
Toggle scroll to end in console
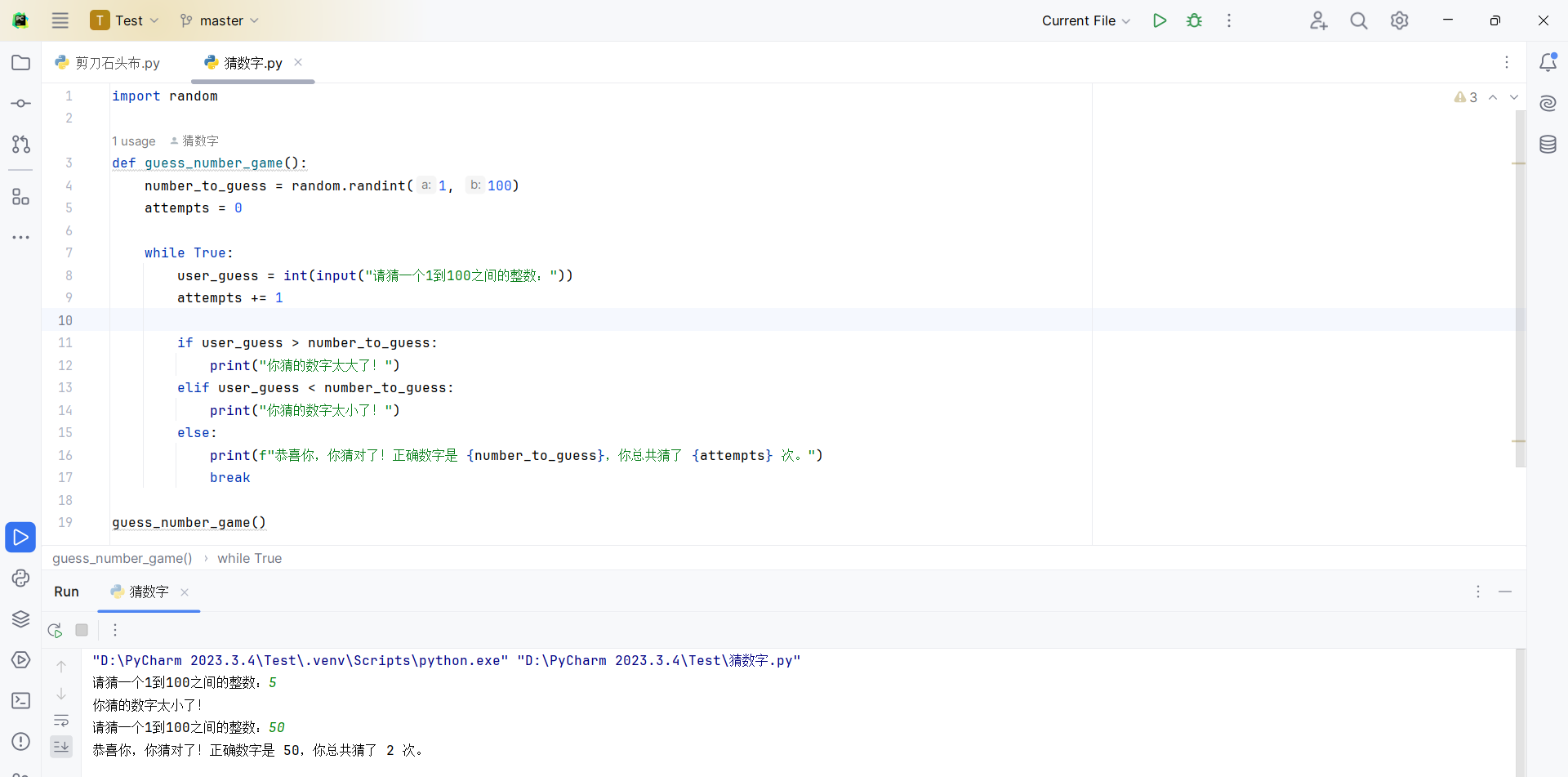tap(61, 746)
